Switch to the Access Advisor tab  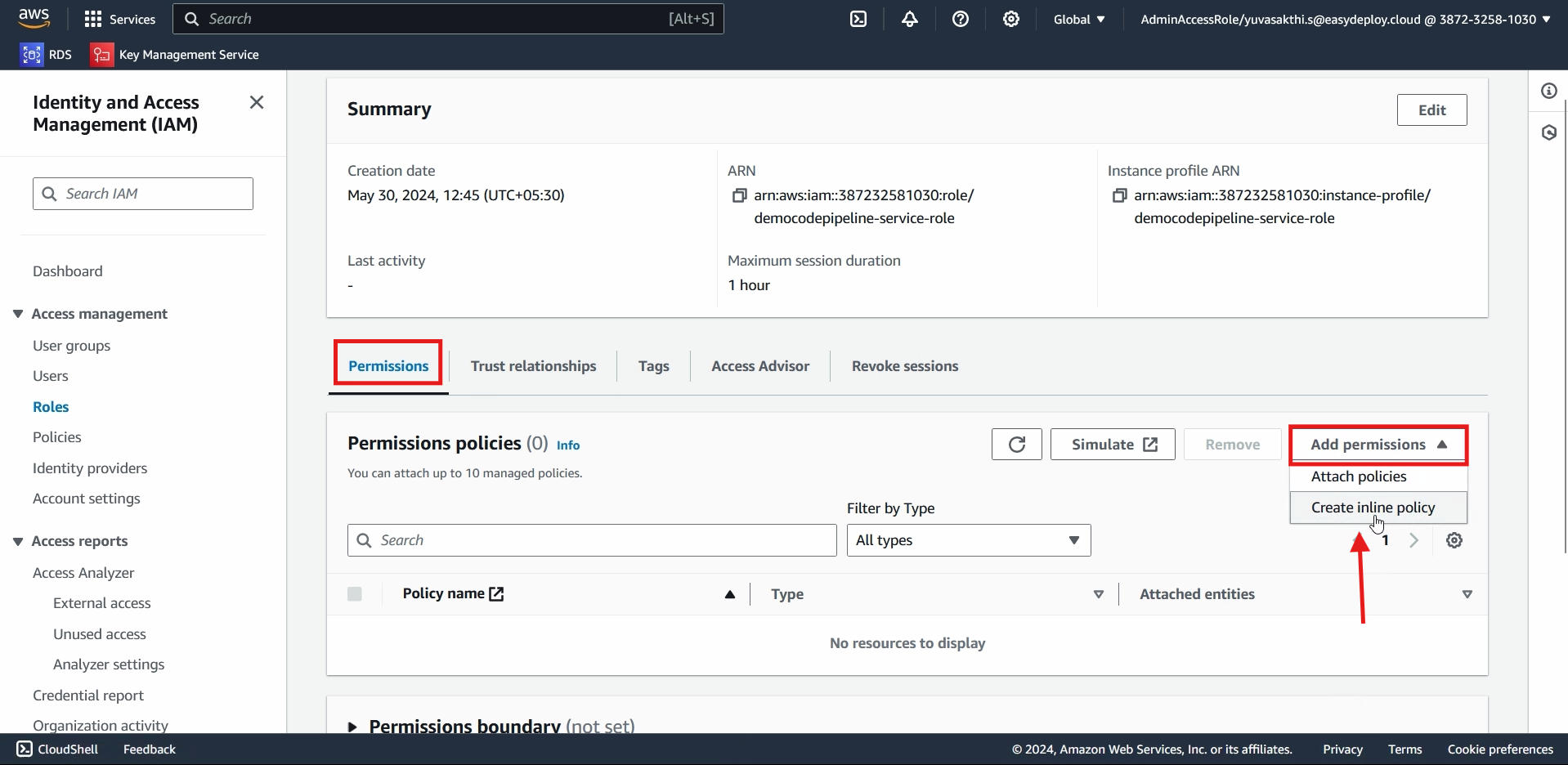760,366
